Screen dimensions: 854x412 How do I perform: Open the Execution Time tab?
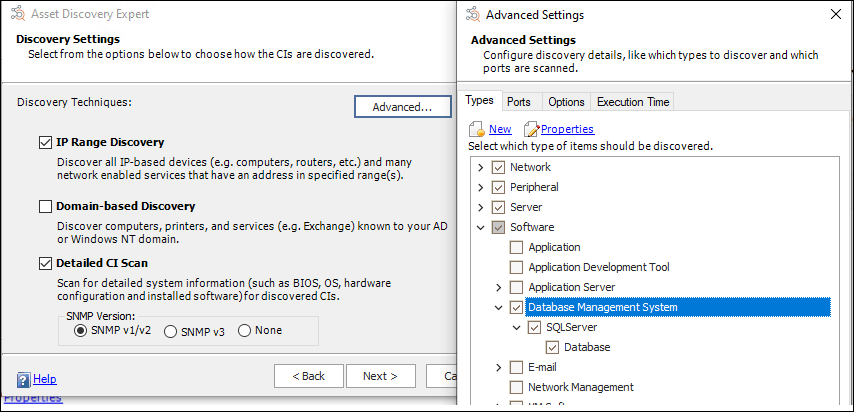(632, 102)
